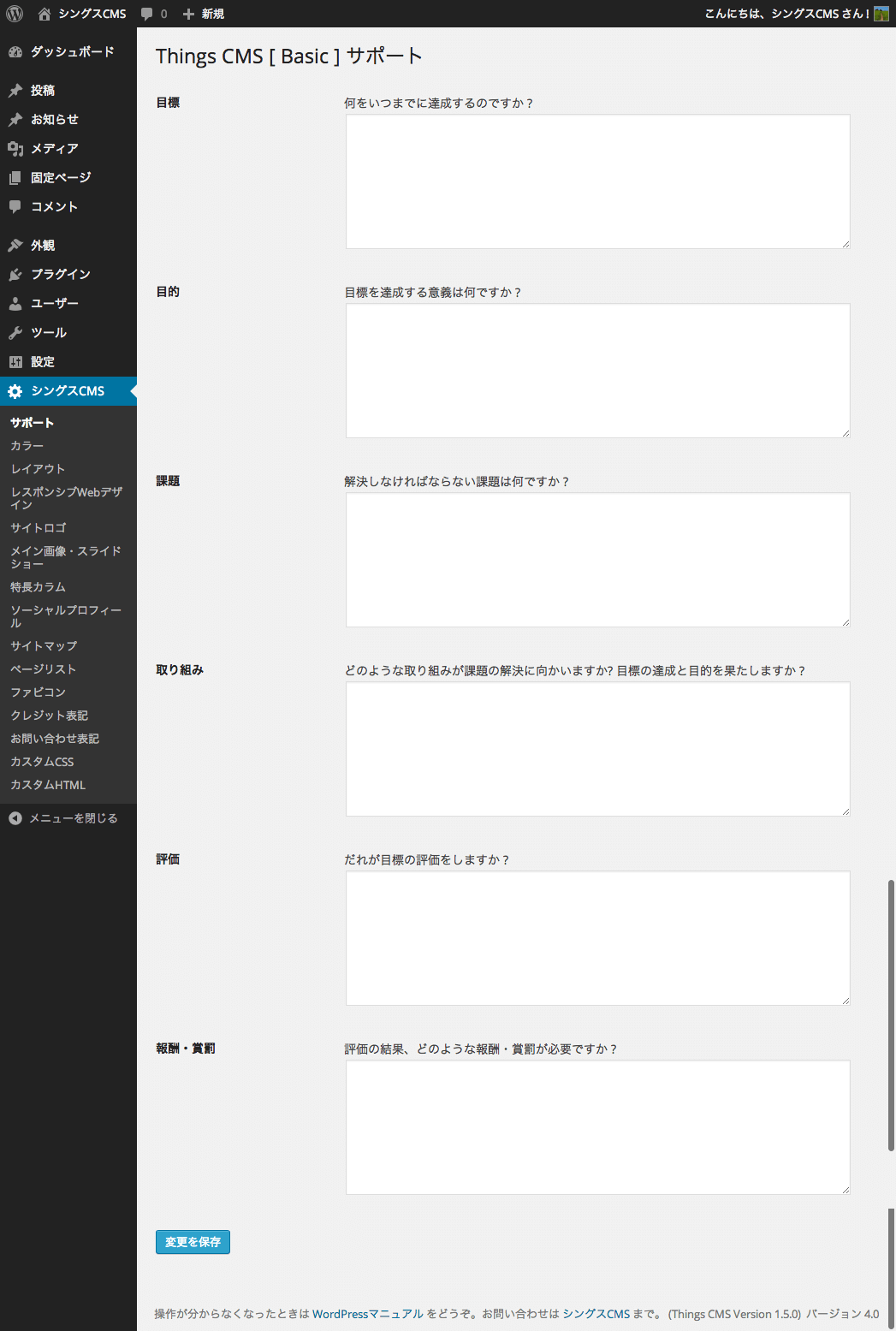Viewport: 896px width, 1331px height.
Task: Open メイン画像・スライドショー settings
Action: 68,557
